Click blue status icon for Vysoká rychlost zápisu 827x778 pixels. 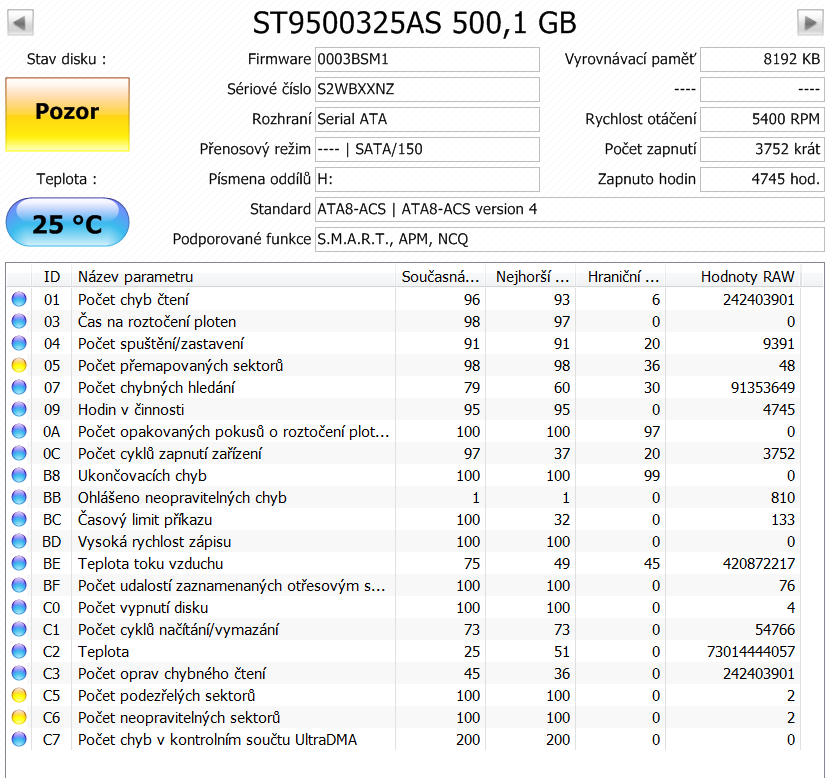pos(19,541)
